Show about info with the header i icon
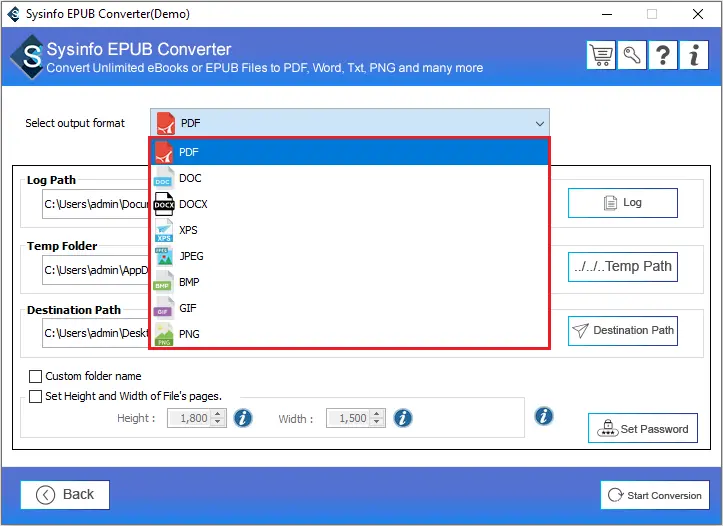The height and width of the screenshot is (526, 723). [694, 55]
